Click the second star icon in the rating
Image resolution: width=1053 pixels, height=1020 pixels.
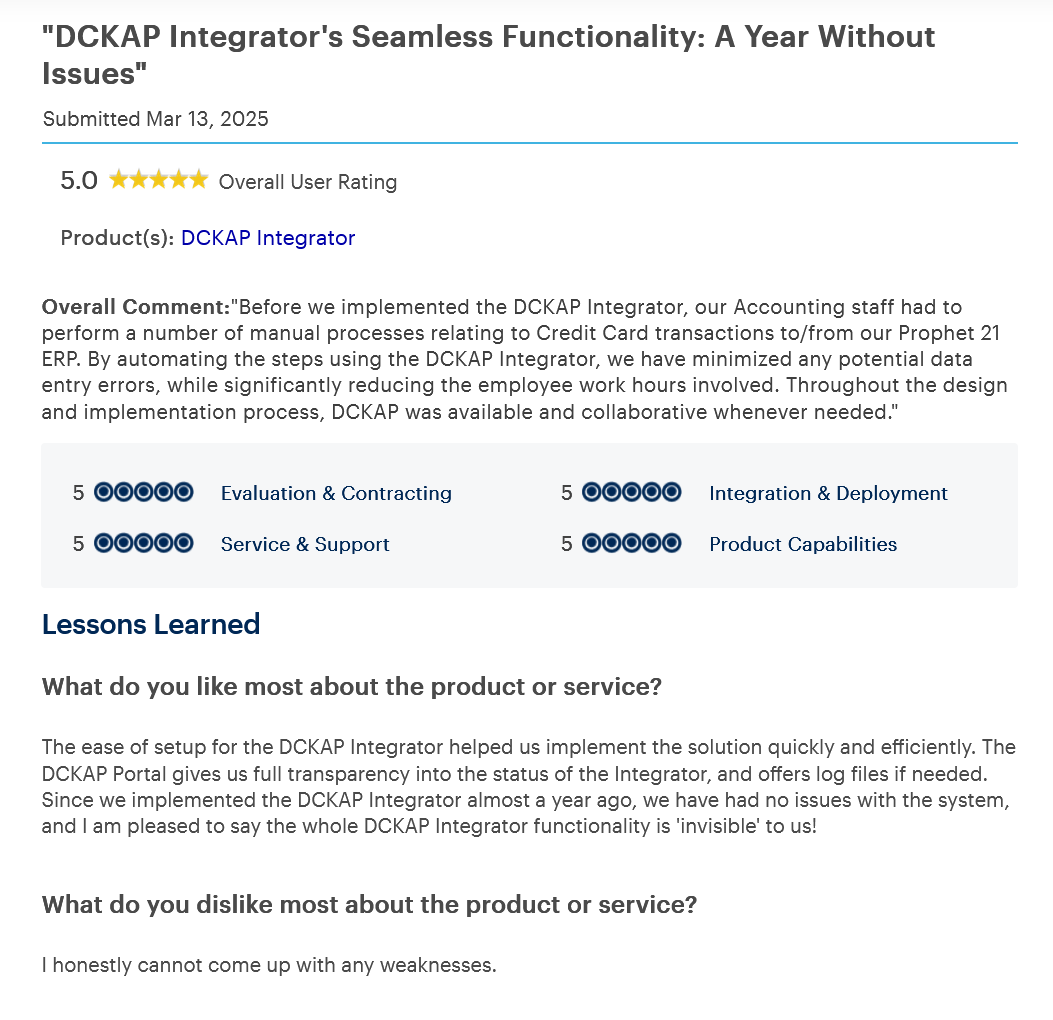click(140, 179)
